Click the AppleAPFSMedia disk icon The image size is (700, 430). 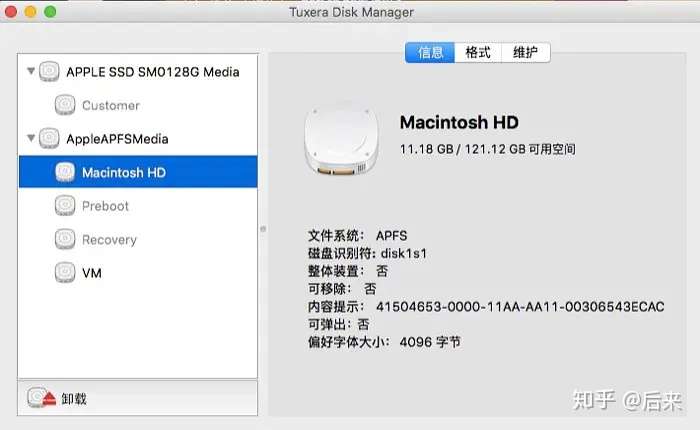(x=49, y=138)
